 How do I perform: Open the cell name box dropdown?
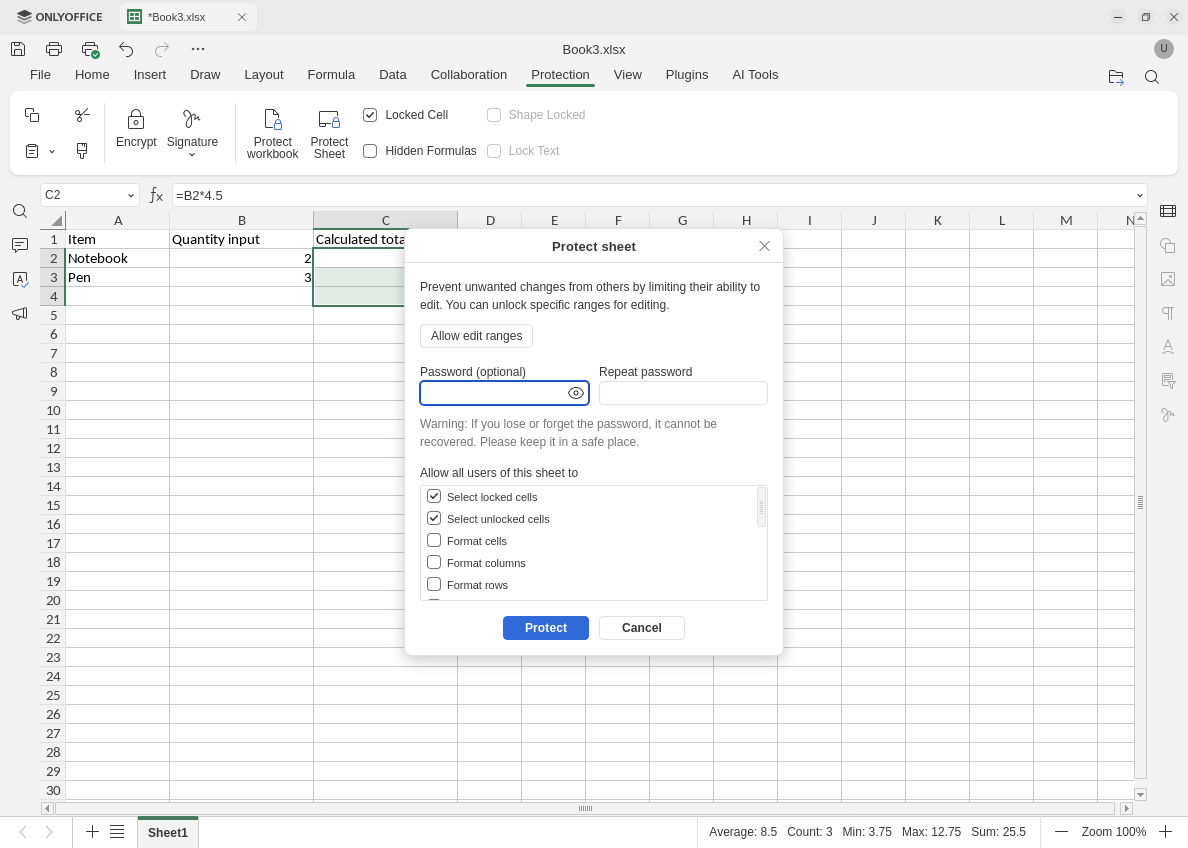[x=130, y=196]
